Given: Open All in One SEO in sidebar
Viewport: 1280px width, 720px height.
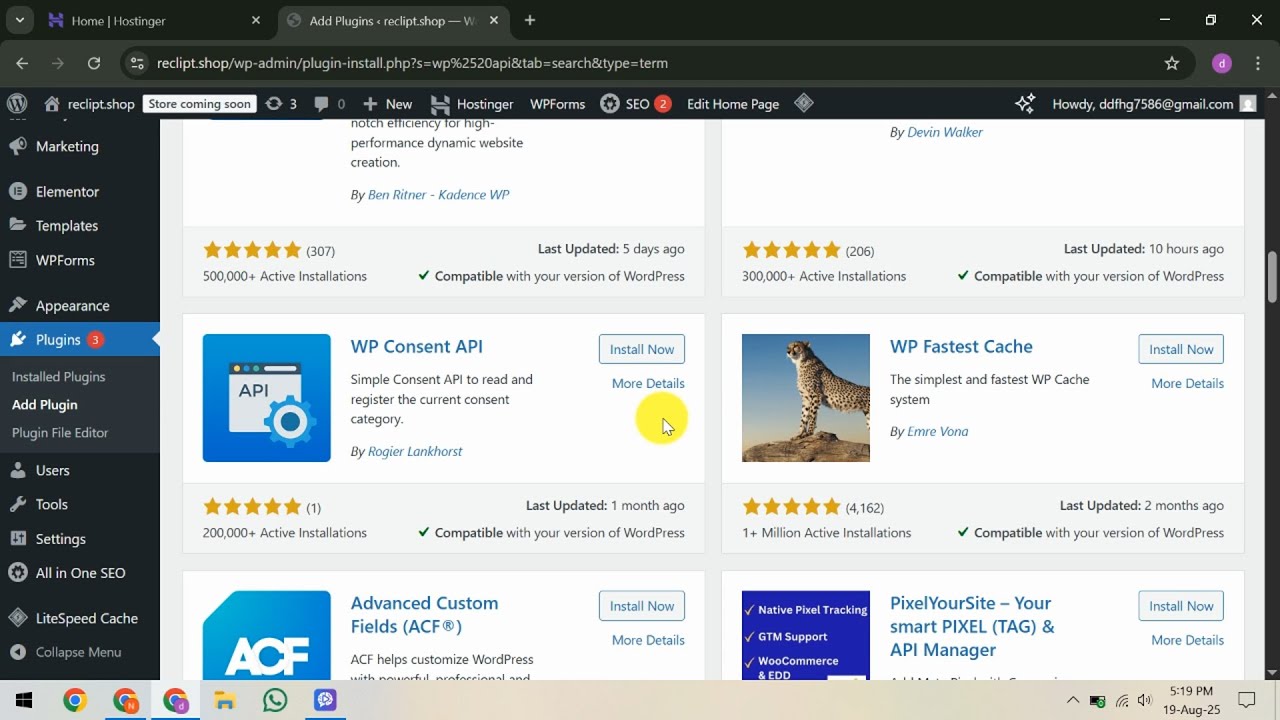Looking at the screenshot, I should [80, 573].
